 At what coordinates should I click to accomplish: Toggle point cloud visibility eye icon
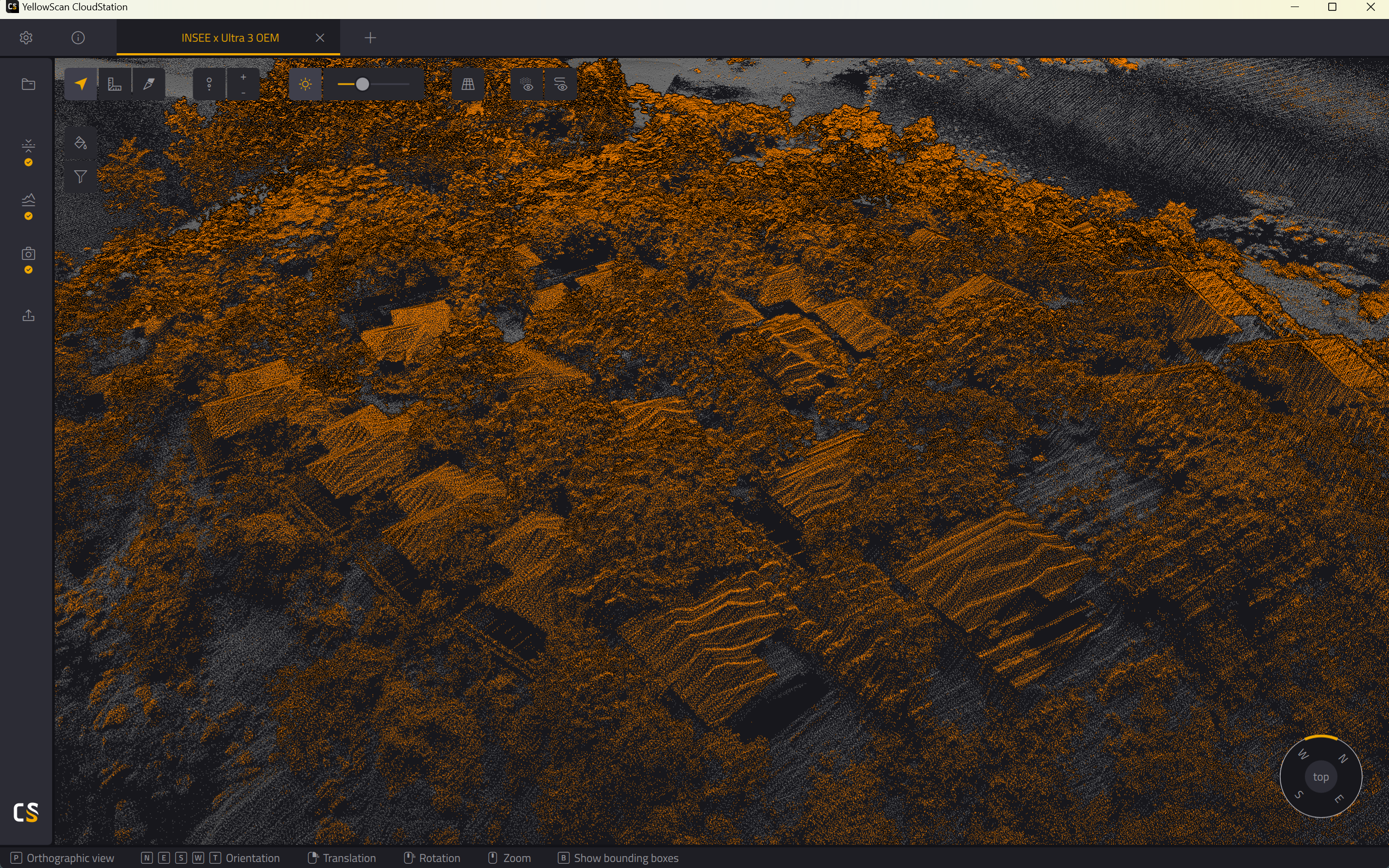tap(527, 85)
